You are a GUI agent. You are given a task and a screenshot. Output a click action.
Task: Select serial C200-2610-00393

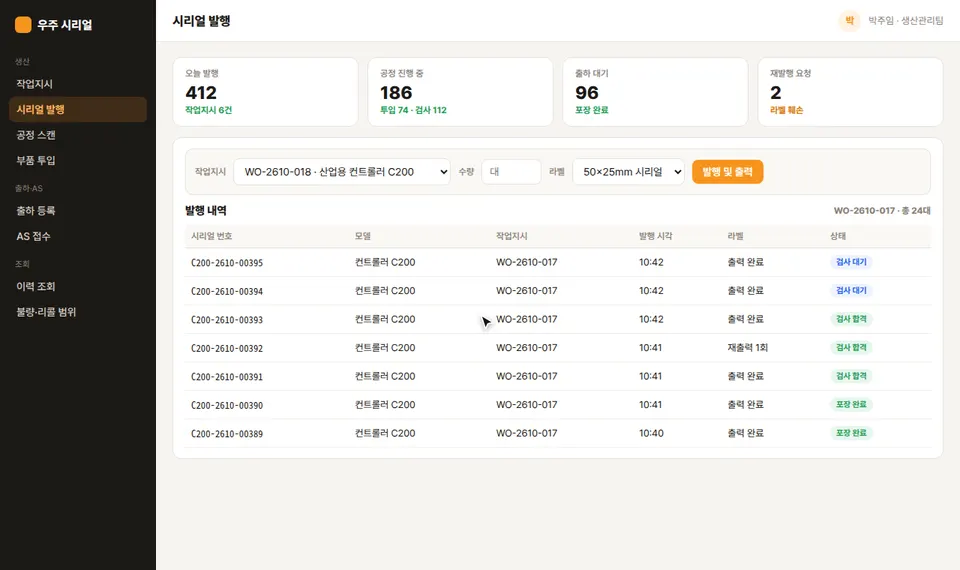227,320
